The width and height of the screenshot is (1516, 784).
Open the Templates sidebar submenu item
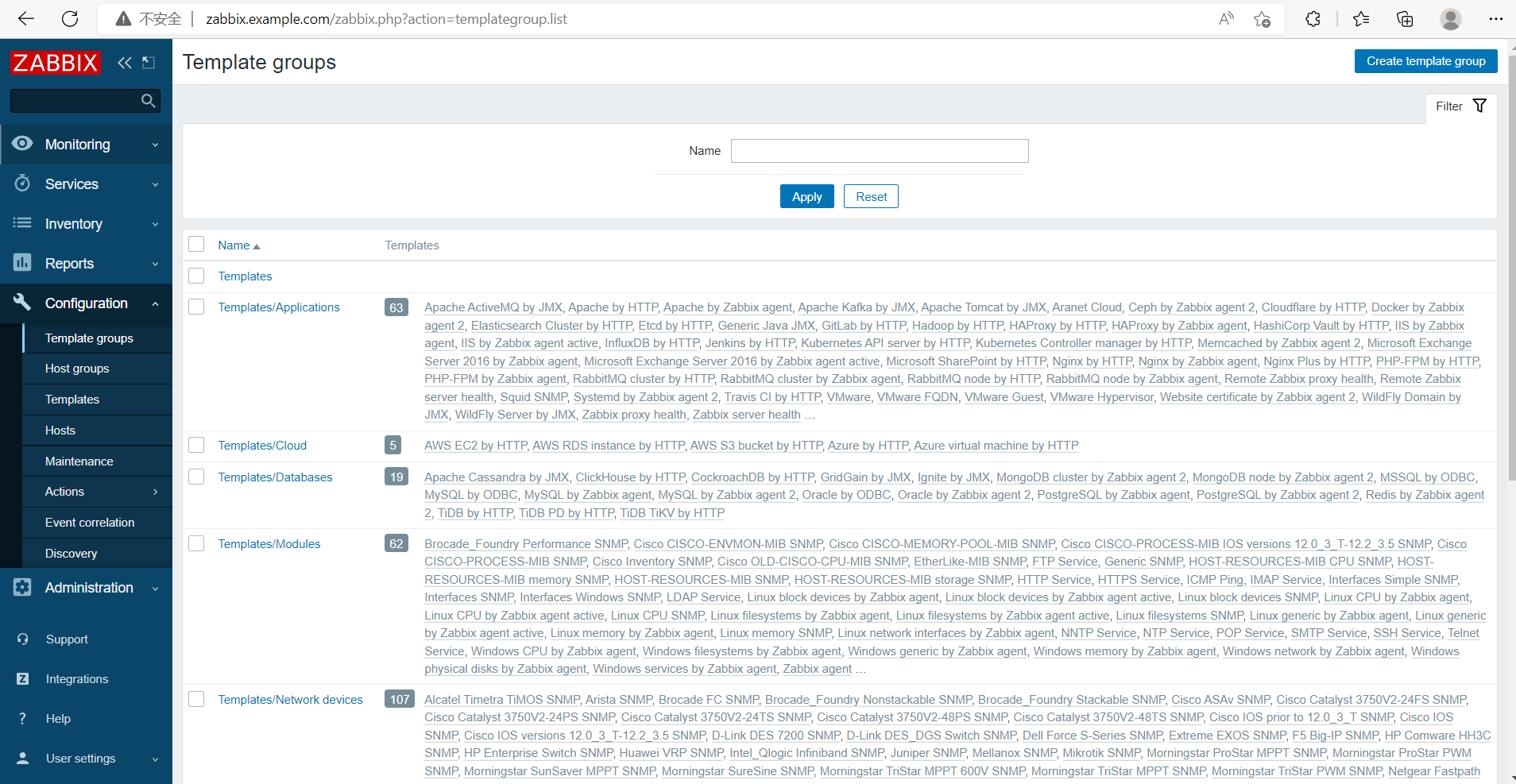pyautogui.click(x=72, y=400)
